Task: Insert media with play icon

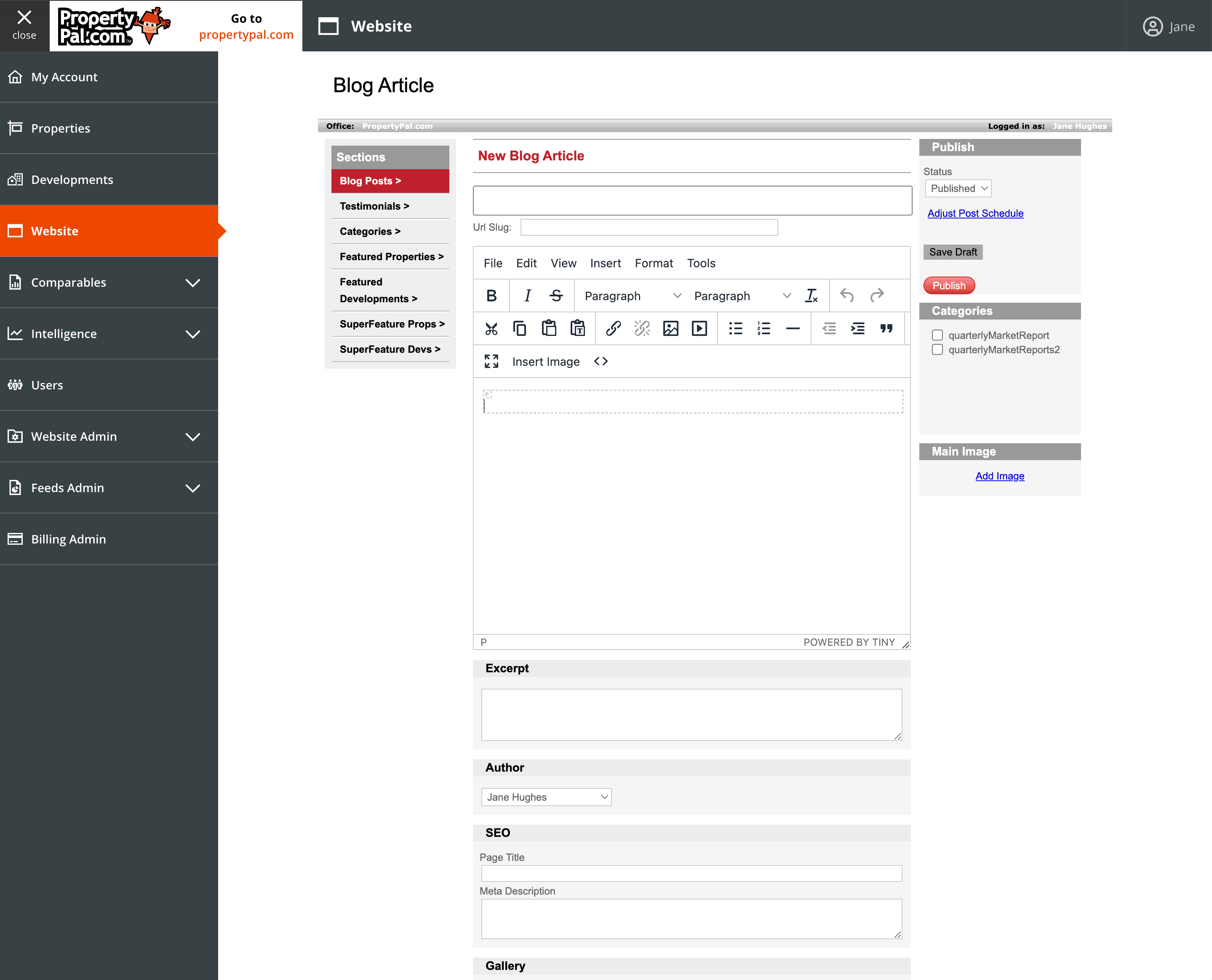Action: 700,328
